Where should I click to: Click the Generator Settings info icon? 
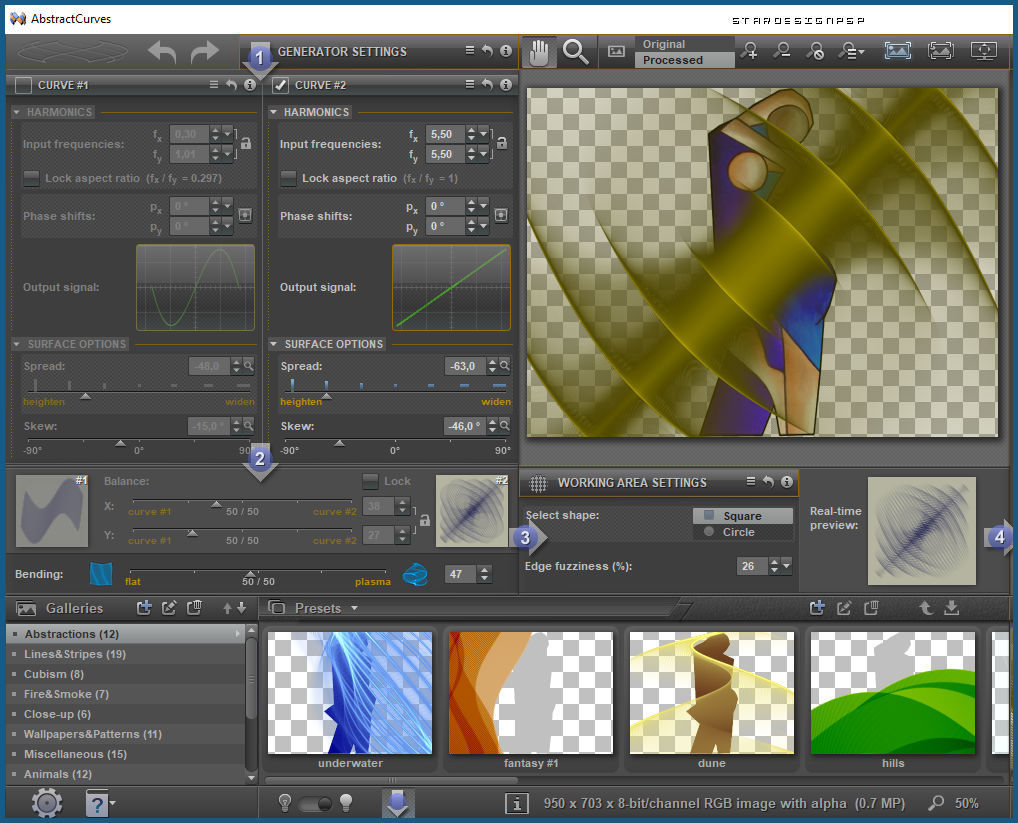(506, 51)
